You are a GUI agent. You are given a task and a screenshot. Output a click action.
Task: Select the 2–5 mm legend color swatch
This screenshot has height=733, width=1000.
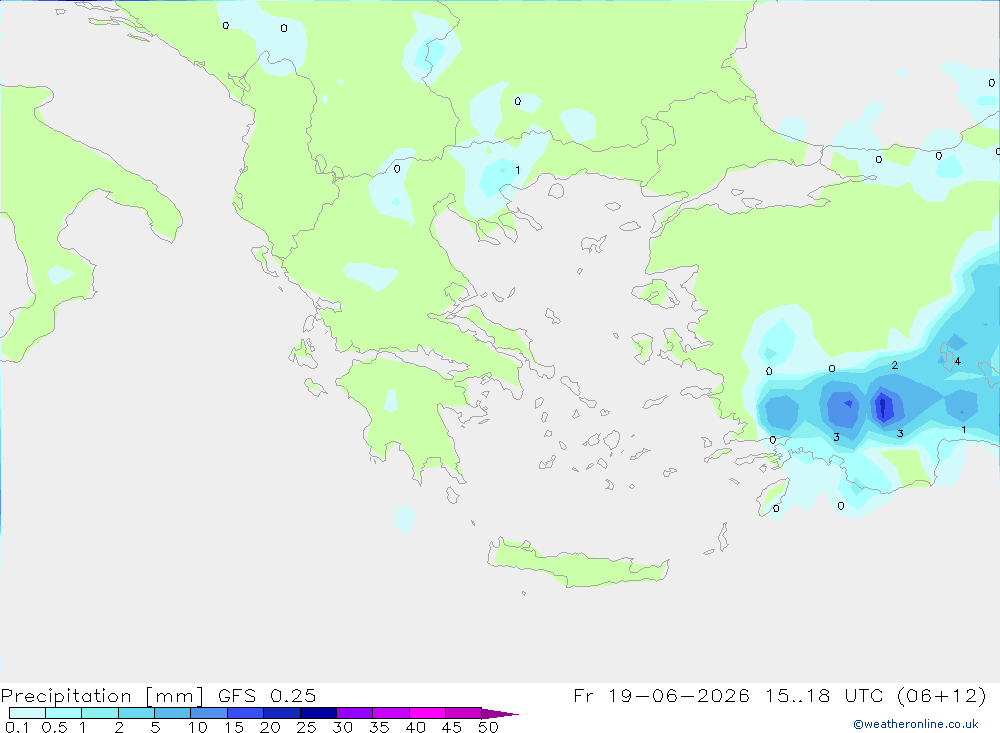point(136,713)
